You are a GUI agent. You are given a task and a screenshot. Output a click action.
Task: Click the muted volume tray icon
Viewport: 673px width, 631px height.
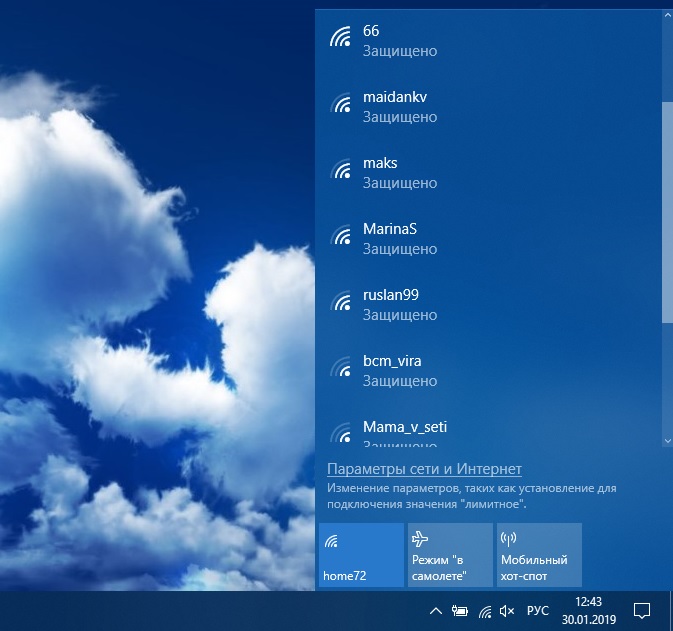[x=507, y=610]
